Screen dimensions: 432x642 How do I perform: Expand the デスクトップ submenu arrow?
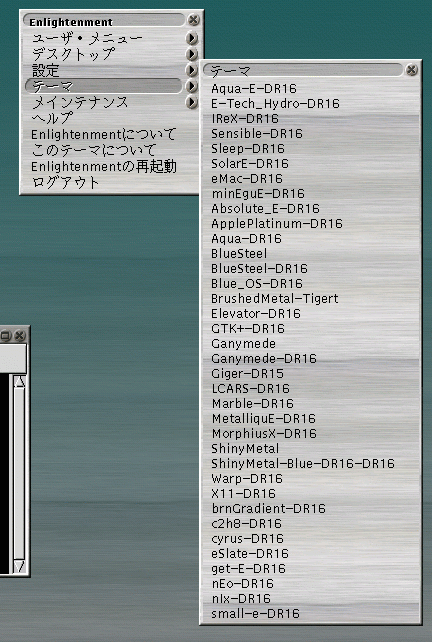tap(191, 54)
